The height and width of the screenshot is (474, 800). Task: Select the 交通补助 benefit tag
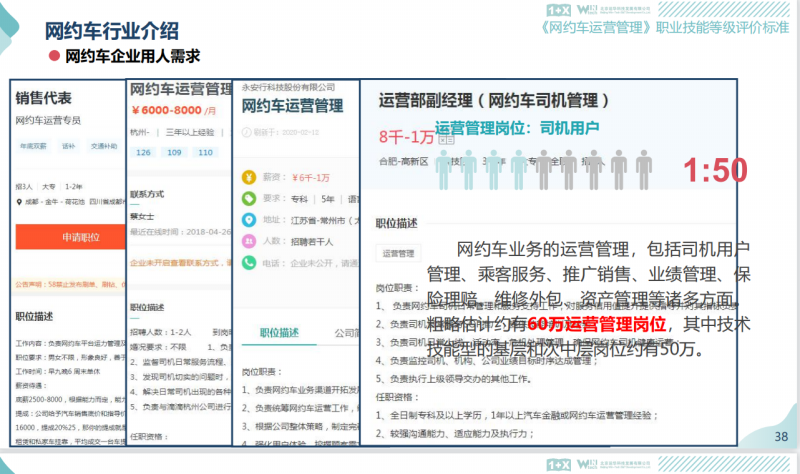103,146
